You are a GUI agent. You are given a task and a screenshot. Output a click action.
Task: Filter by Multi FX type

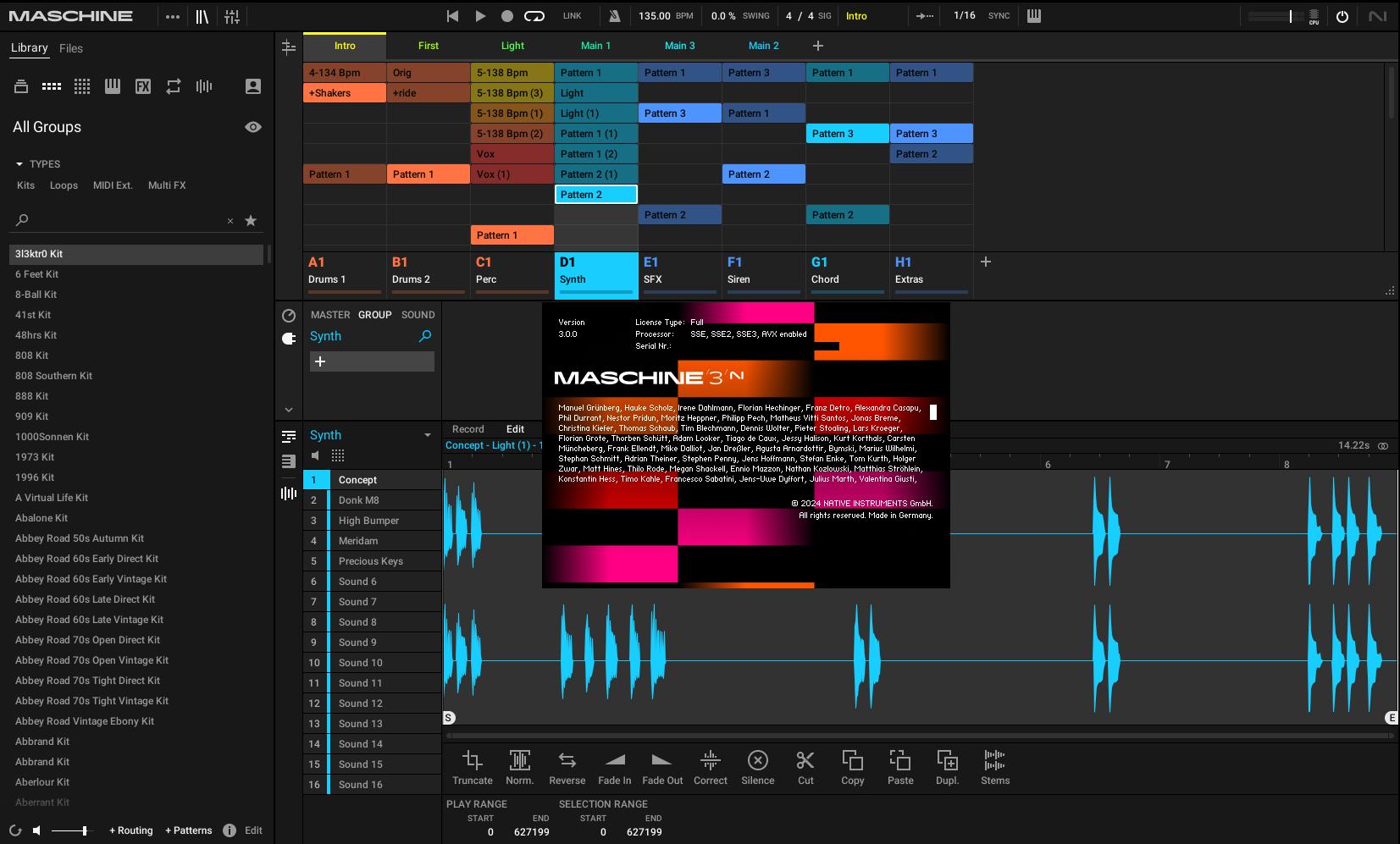point(167,185)
